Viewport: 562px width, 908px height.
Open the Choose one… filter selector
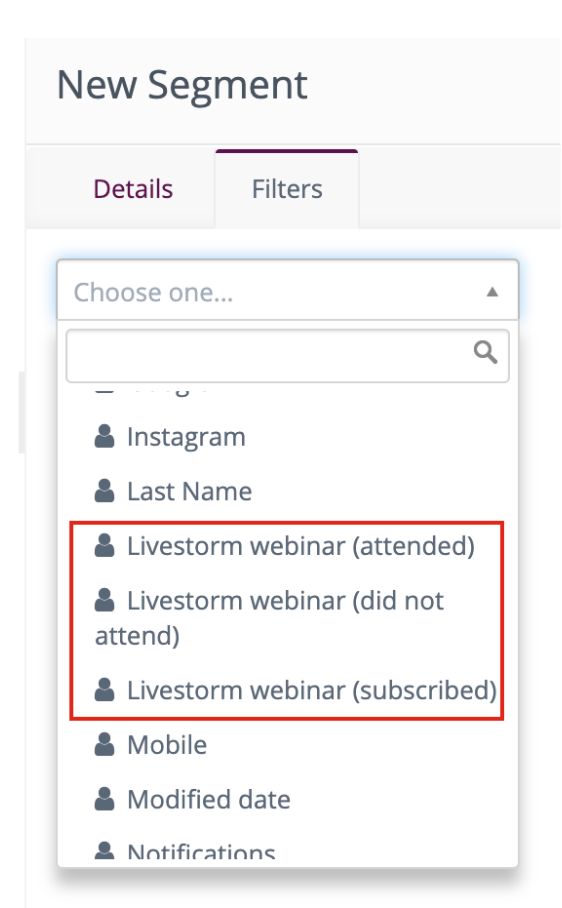[x=288, y=290]
